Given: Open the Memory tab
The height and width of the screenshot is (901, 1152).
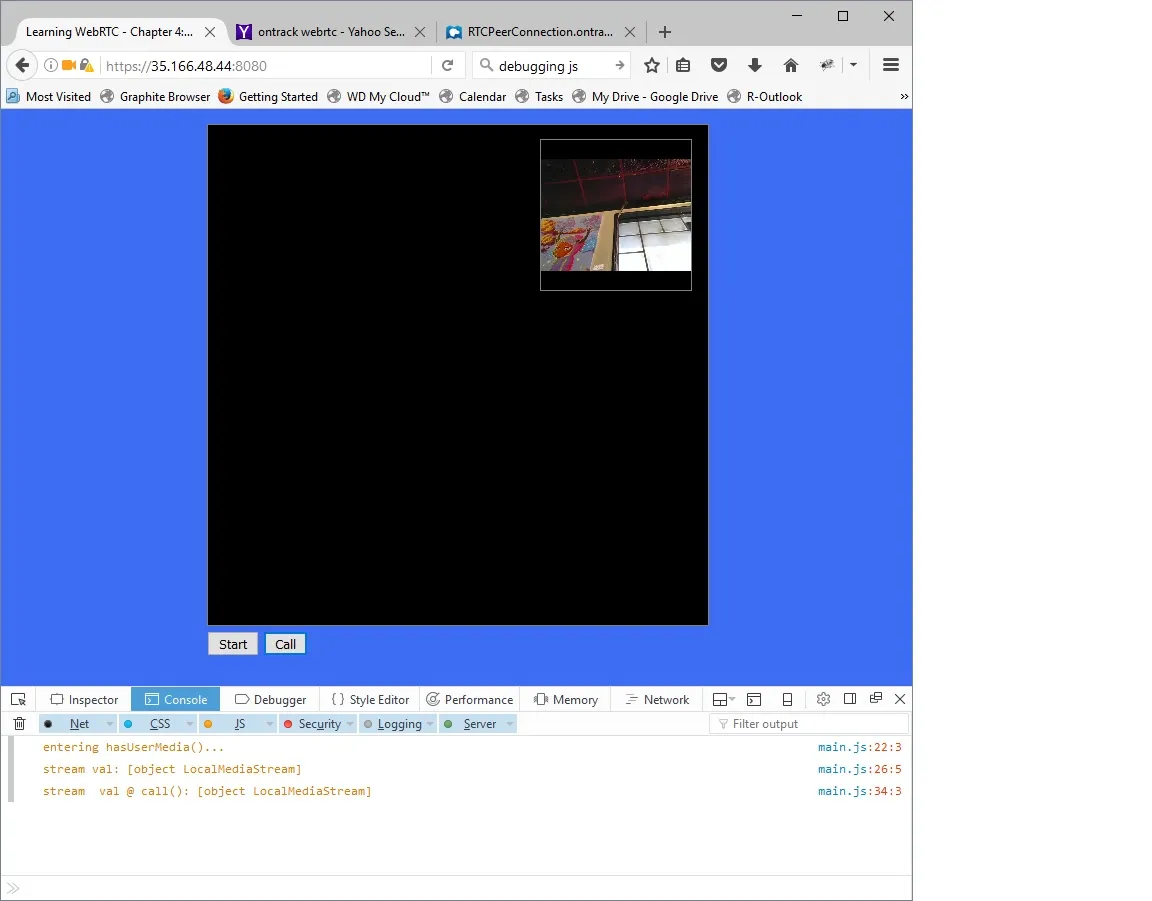Looking at the screenshot, I should point(566,700).
